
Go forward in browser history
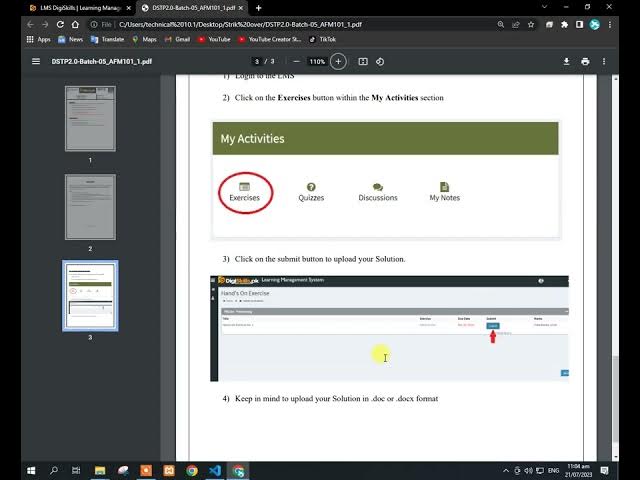(x=45, y=24)
